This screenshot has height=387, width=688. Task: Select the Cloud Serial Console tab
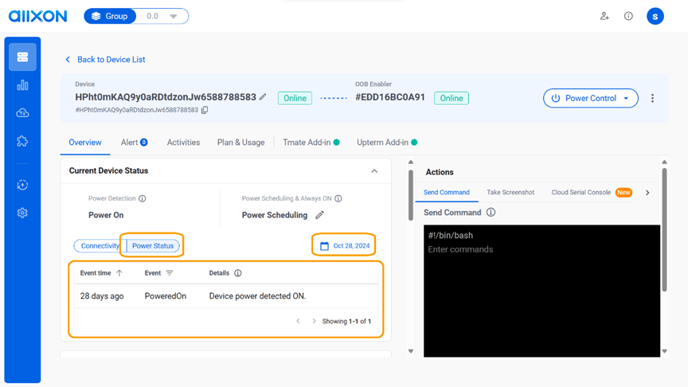pos(591,193)
